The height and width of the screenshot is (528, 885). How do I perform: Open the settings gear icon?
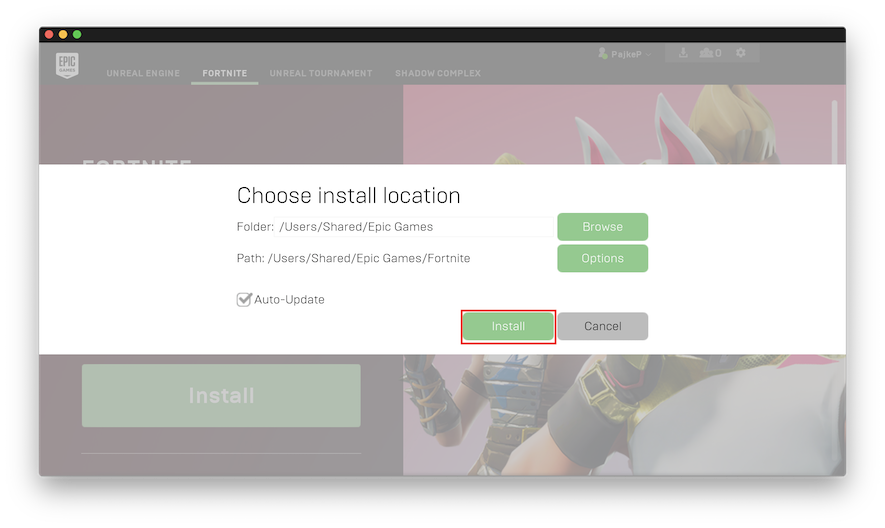(741, 53)
